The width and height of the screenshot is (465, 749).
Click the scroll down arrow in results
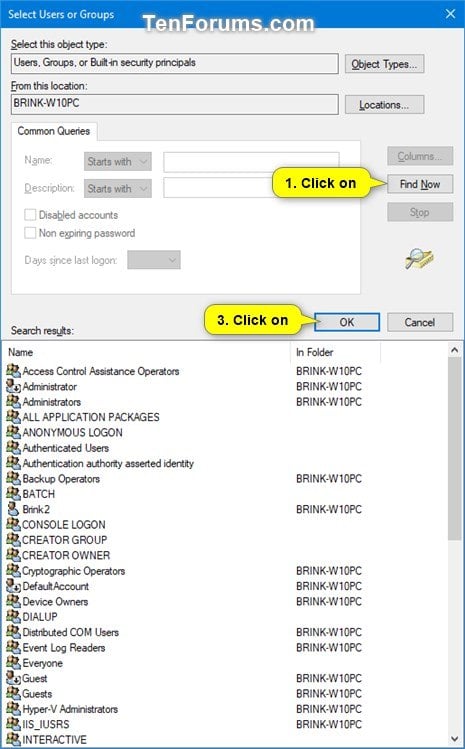click(454, 739)
